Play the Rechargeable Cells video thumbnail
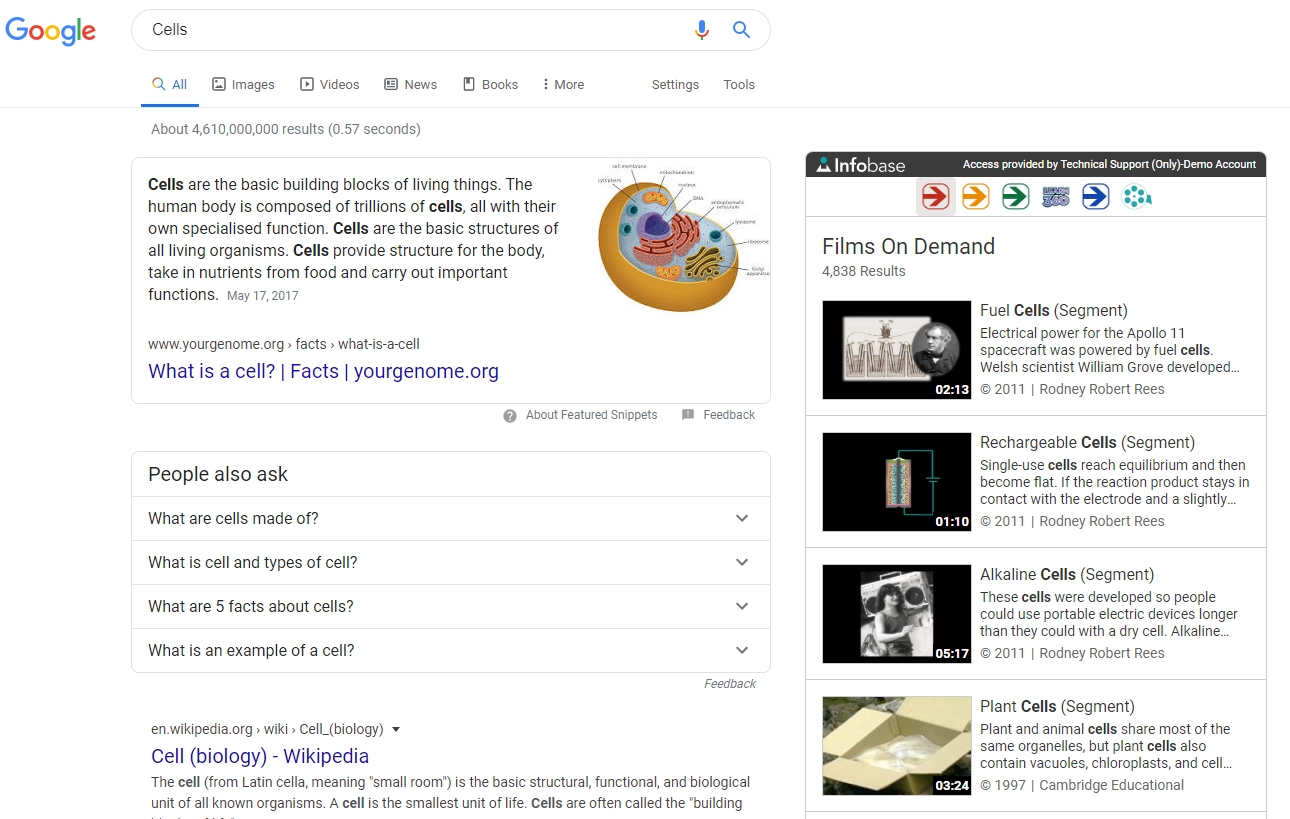Screen dimensions: 1290x819 coord(897,482)
